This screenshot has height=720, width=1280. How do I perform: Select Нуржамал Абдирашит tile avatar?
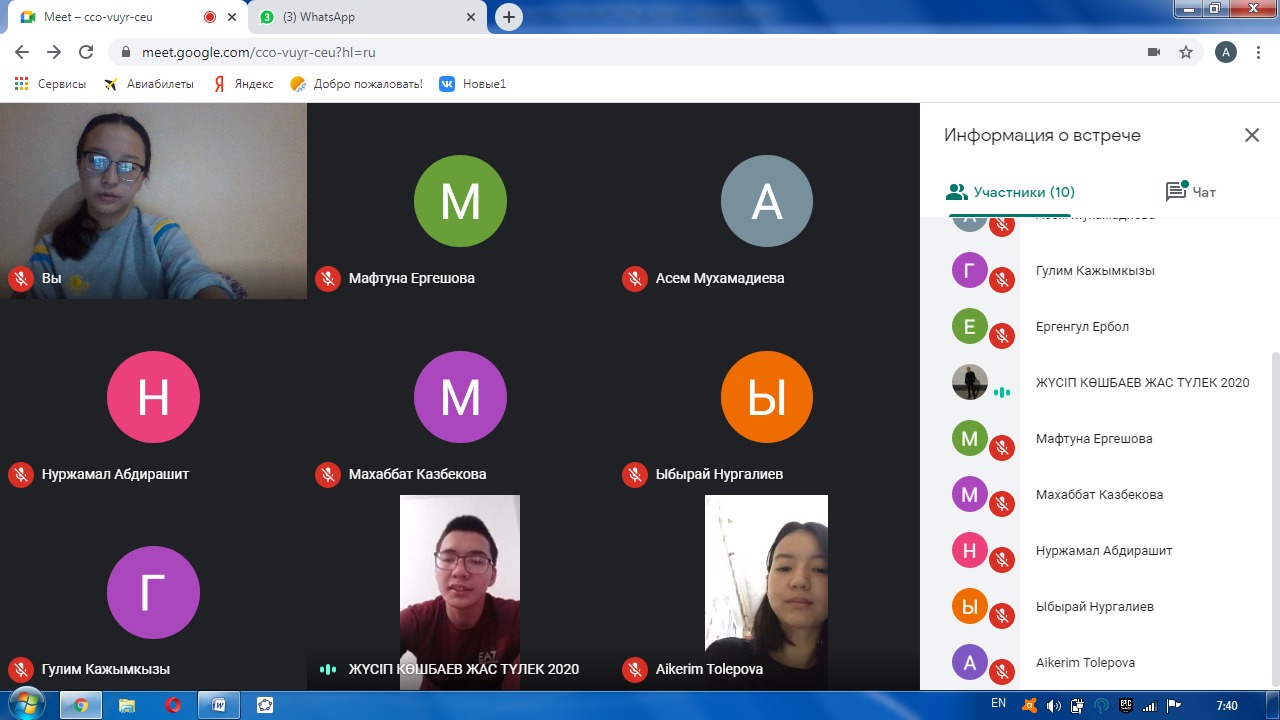point(153,397)
